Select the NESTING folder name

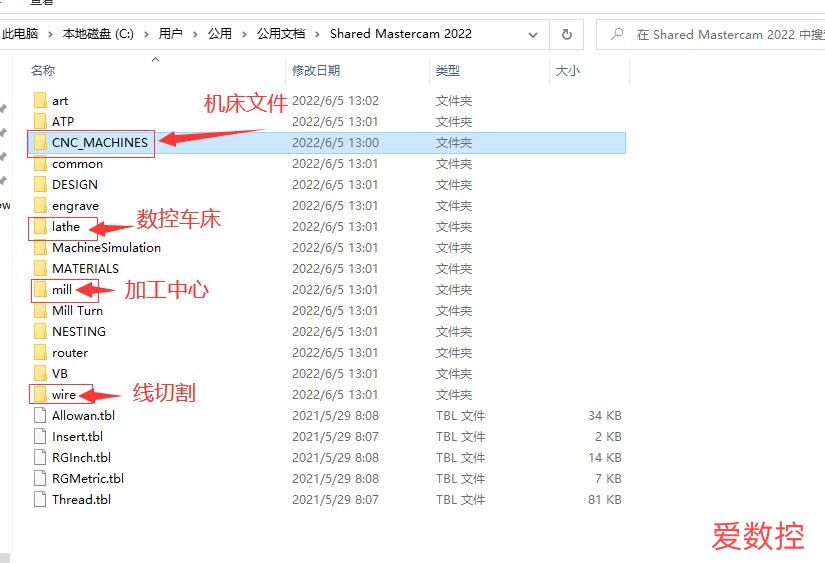tap(79, 331)
